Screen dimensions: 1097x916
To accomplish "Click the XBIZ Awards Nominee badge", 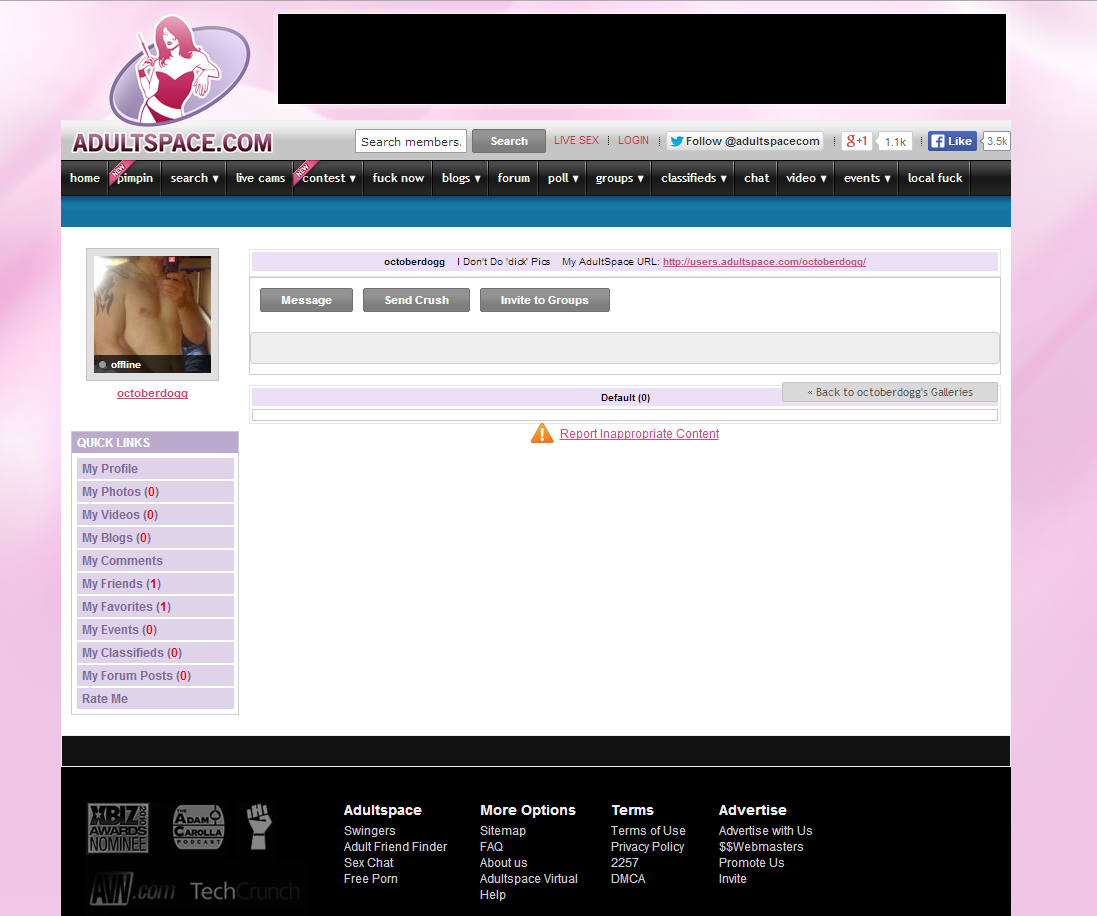I will coord(118,827).
